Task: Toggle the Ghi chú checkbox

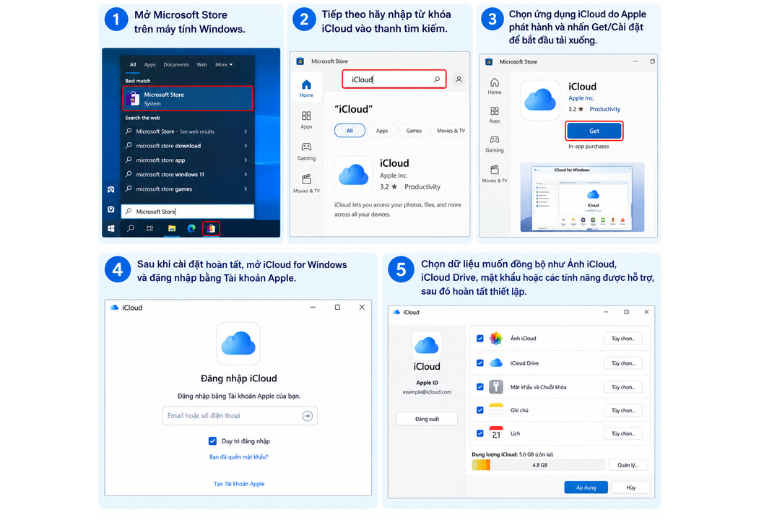Action: tap(480, 410)
